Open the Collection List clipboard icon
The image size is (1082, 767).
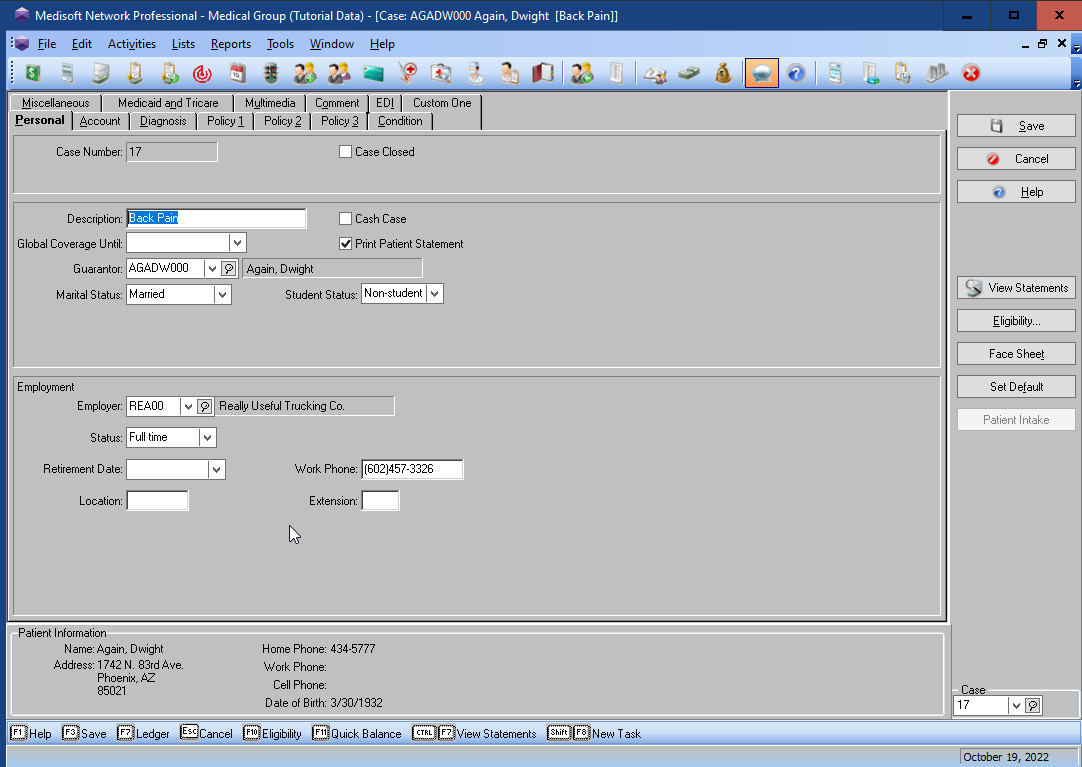tap(135, 73)
